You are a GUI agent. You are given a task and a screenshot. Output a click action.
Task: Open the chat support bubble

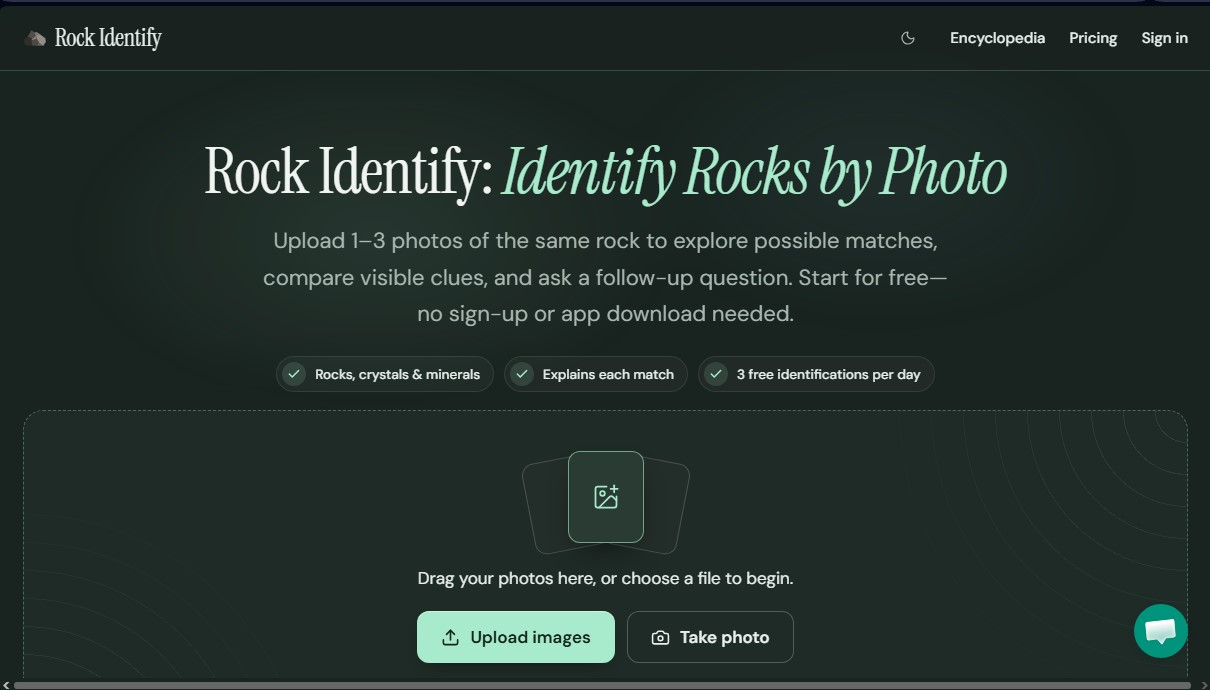pos(1160,631)
